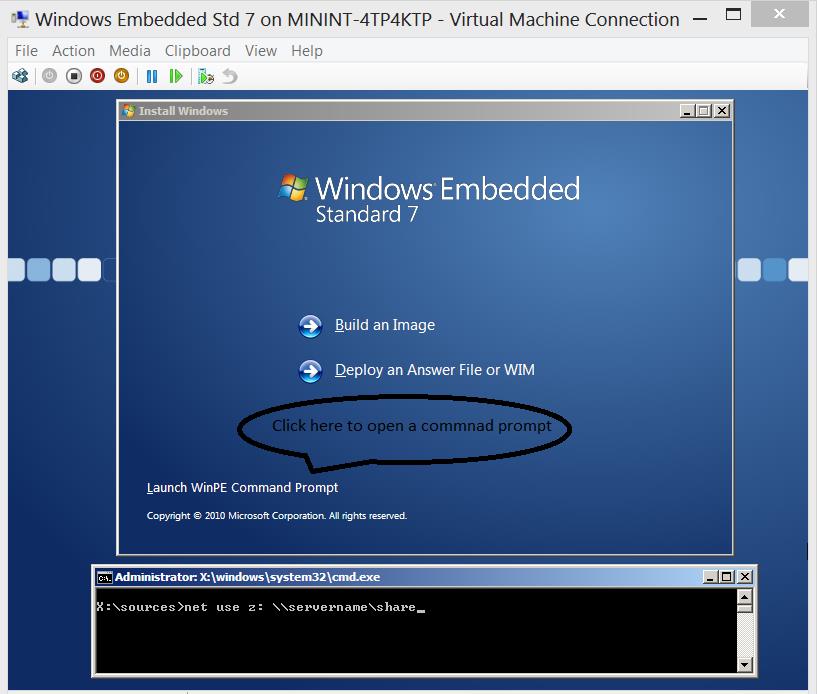Viewport: 817px width, 694px height.
Task: Click the Install Windows title icon
Action: 128,110
